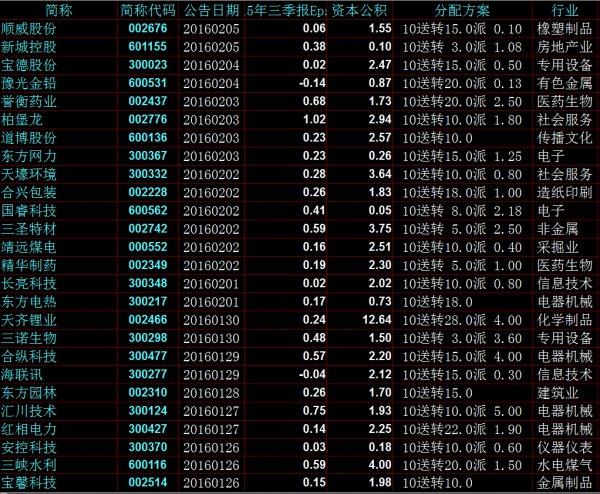Select the stock name 东方电热
Screen dimensions: 600x494
[29, 302]
